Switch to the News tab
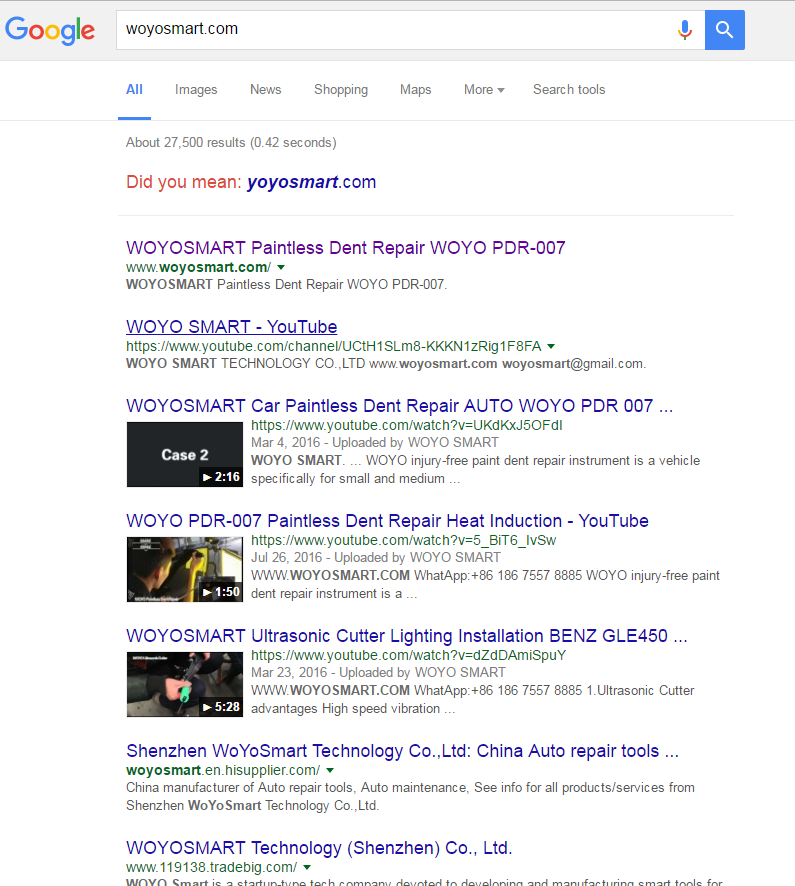This screenshot has width=795, height=886. (x=266, y=89)
